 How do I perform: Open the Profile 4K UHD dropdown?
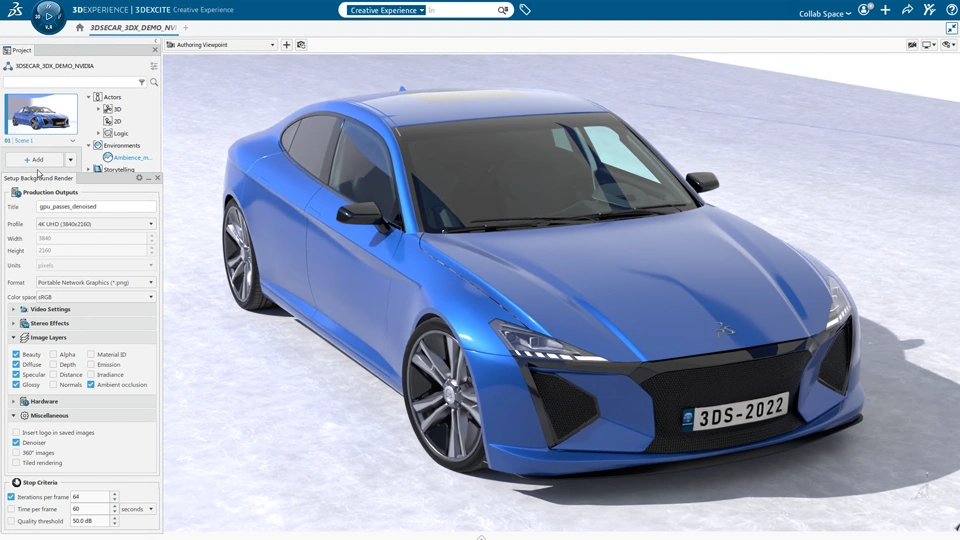96,224
